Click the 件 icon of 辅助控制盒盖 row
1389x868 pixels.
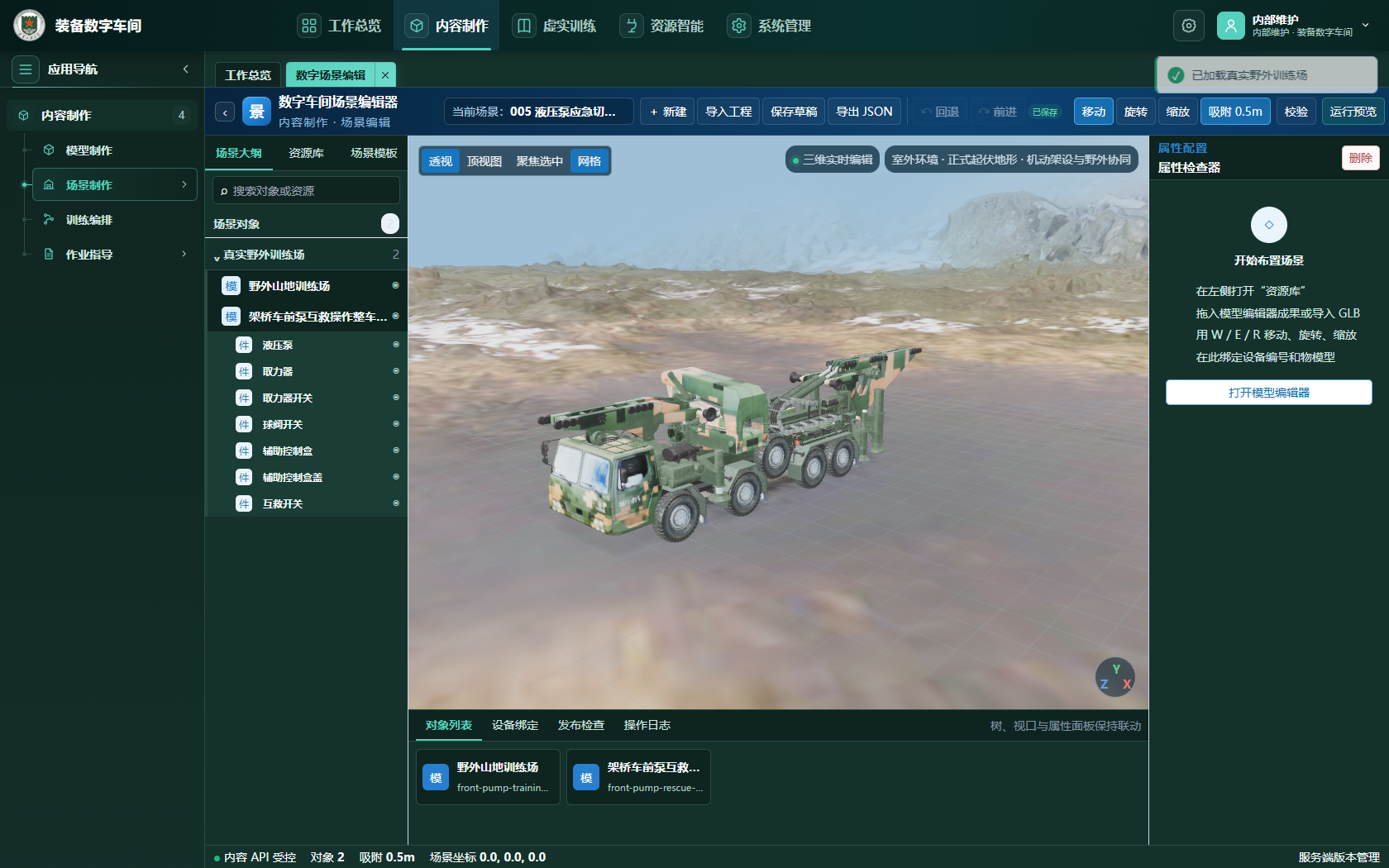point(244,478)
